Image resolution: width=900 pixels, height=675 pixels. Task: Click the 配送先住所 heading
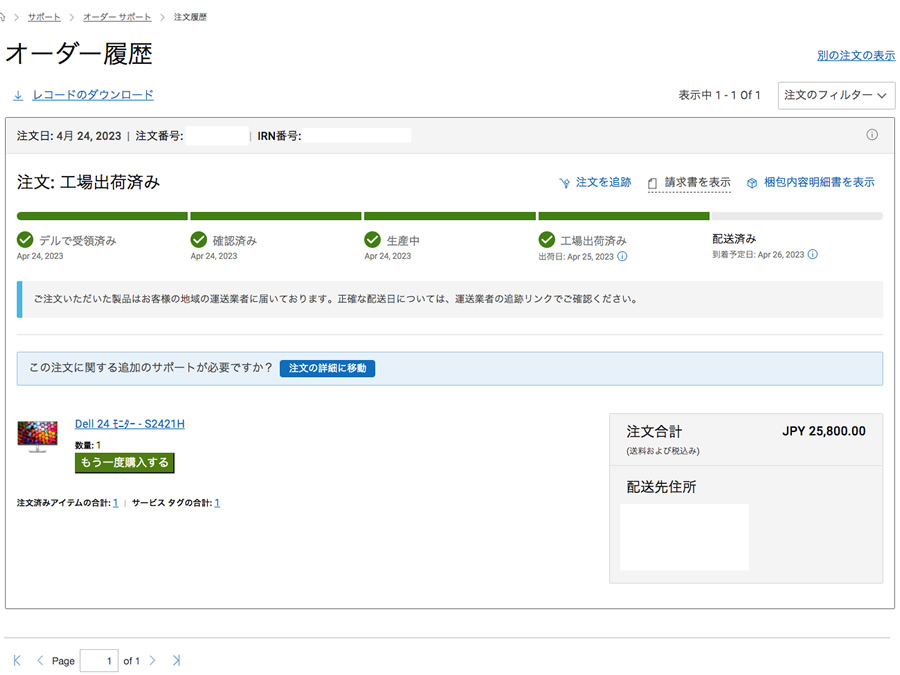coord(661,487)
